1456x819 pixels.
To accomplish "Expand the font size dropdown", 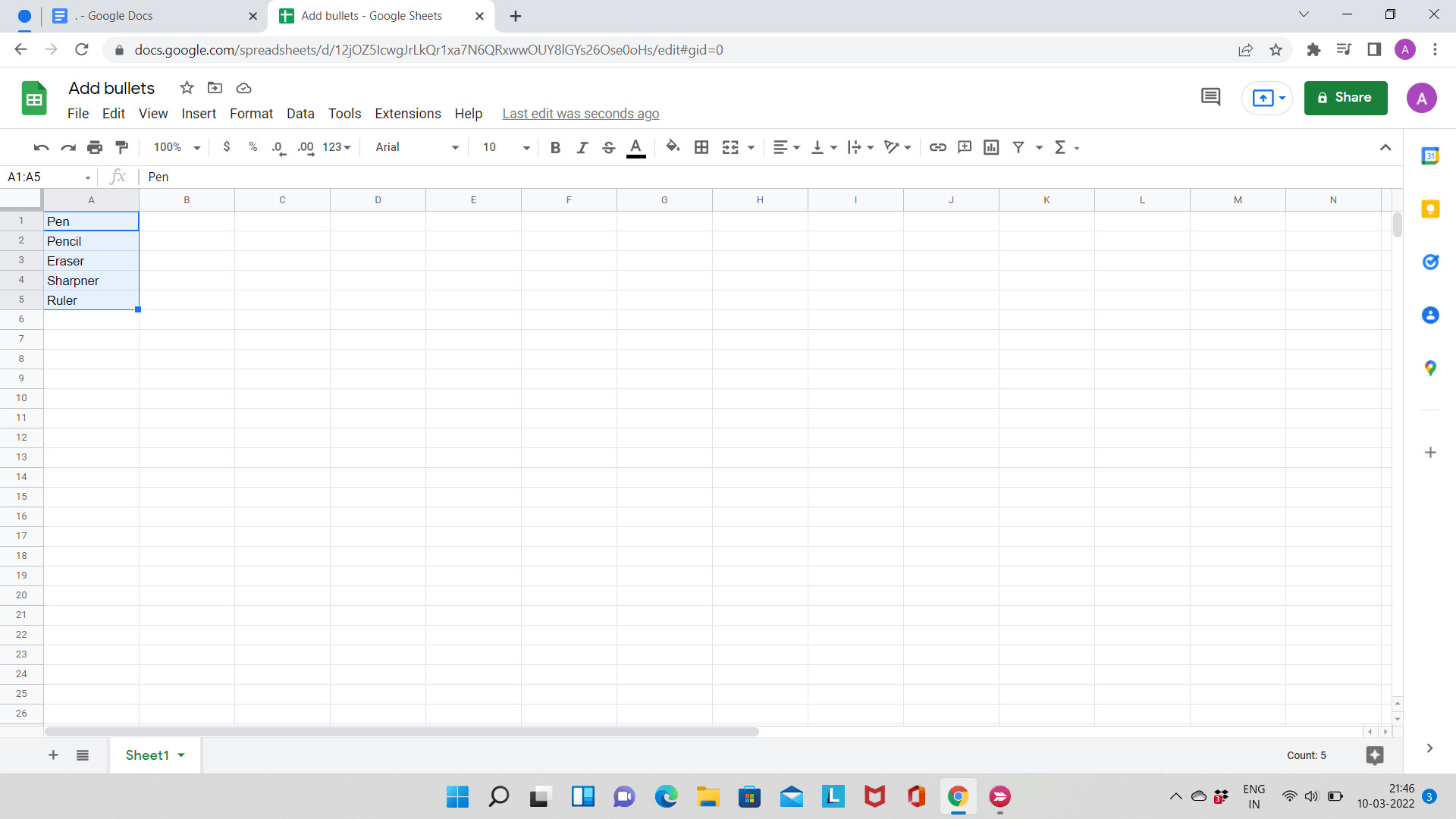I will click(524, 148).
